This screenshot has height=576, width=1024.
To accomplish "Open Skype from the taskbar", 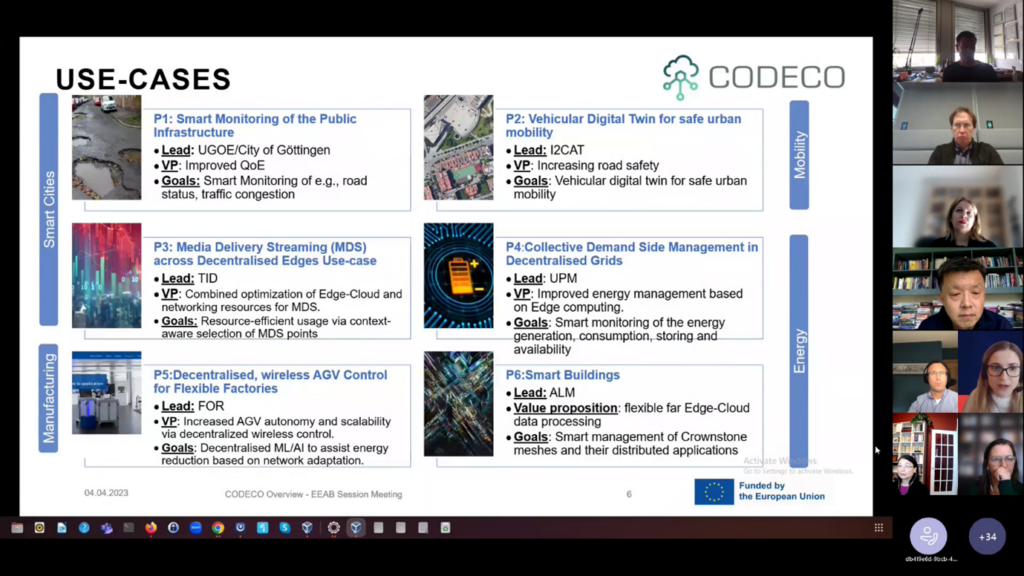I will (285, 528).
